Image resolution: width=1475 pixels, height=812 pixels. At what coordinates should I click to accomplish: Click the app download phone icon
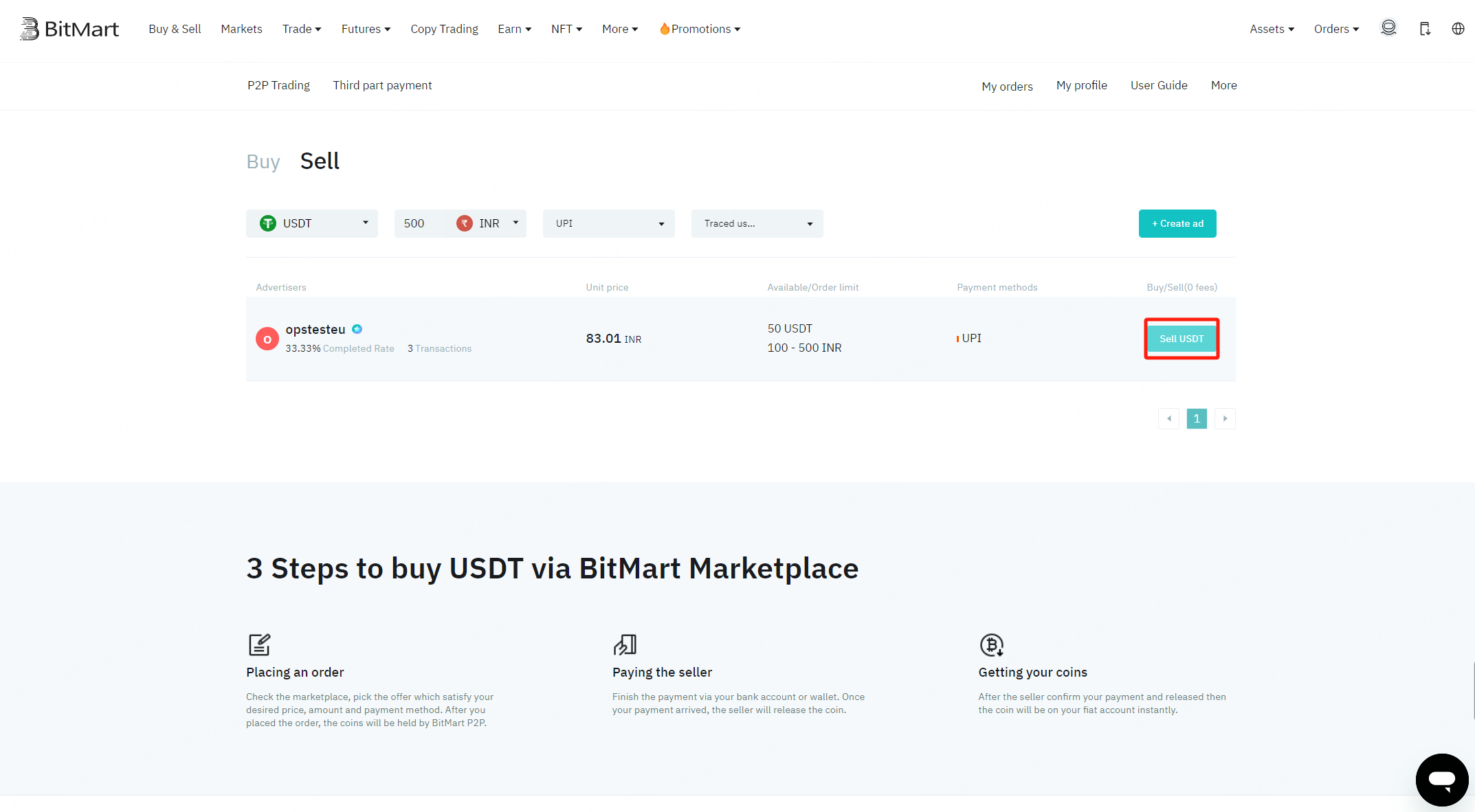tap(1425, 29)
